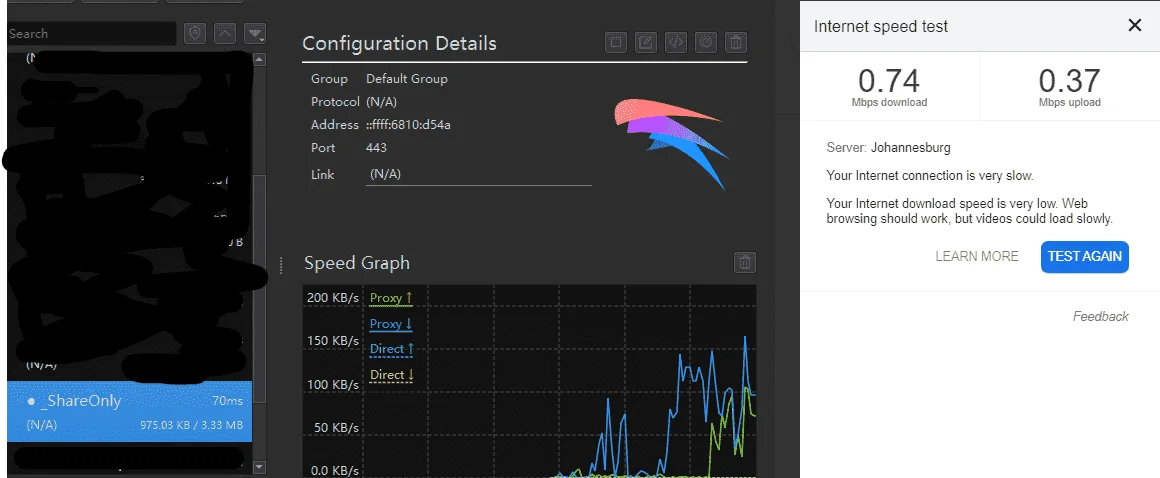The image size is (1160, 478).
Task: Click the Address value ::ffff:6810:d54a
Action: point(408,124)
